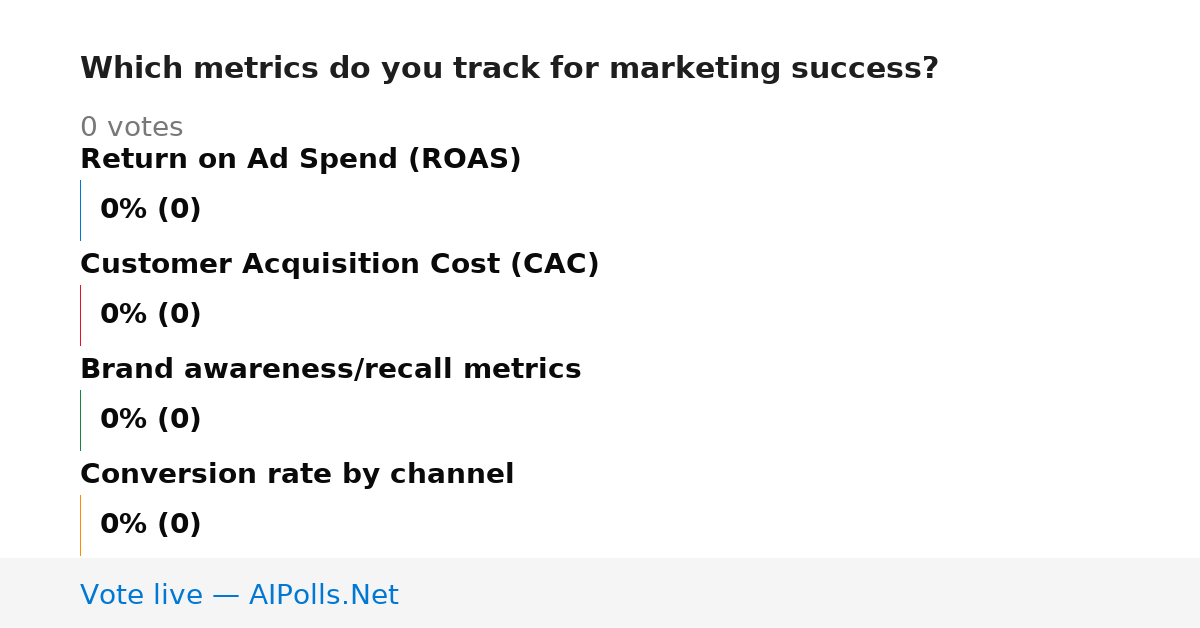Open the Vote live — AIPolls.Net link
The width and height of the screenshot is (1200, 628).
(x=239, y=595)
